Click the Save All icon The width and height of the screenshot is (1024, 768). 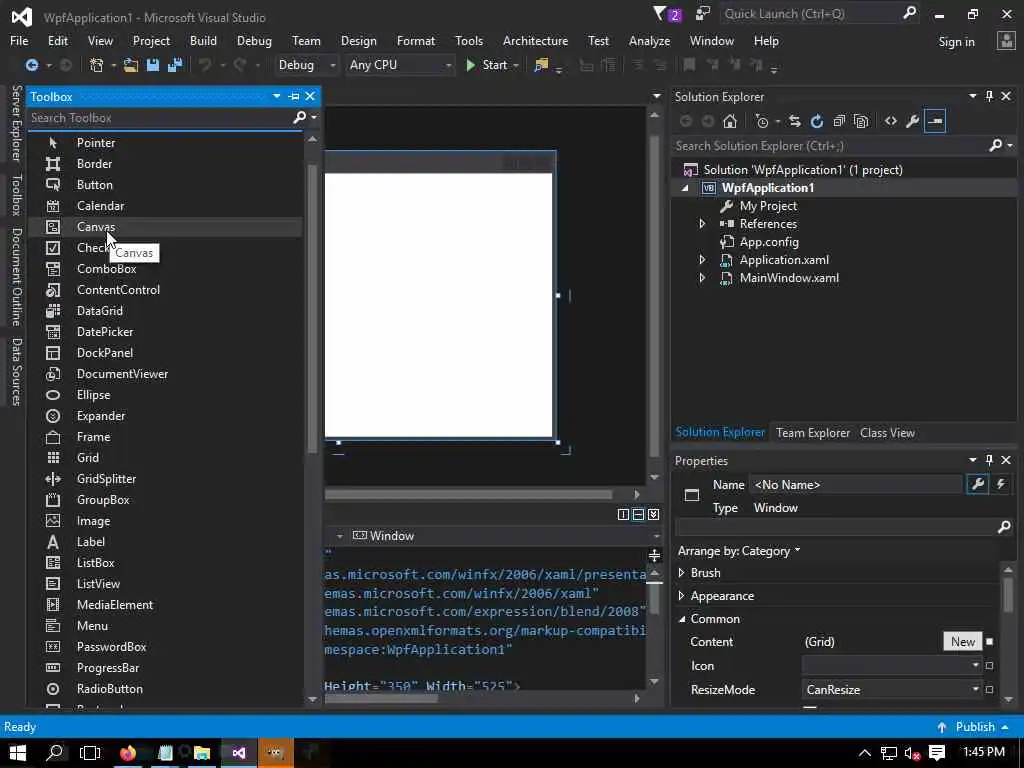pos(175,65)
